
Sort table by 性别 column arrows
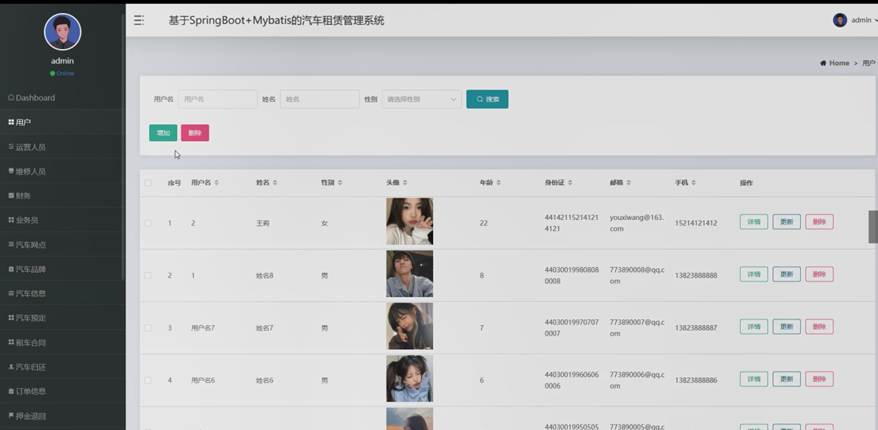coord(340,183)
